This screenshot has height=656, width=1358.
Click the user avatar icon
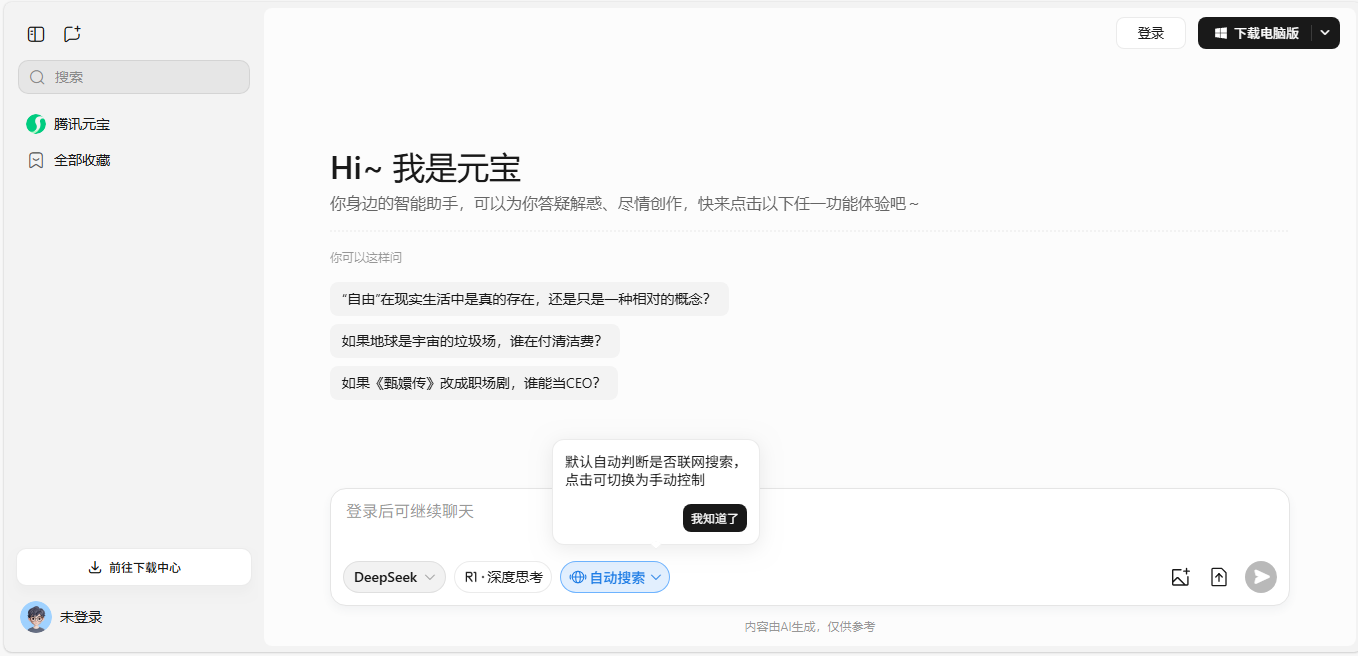[36, 617]
